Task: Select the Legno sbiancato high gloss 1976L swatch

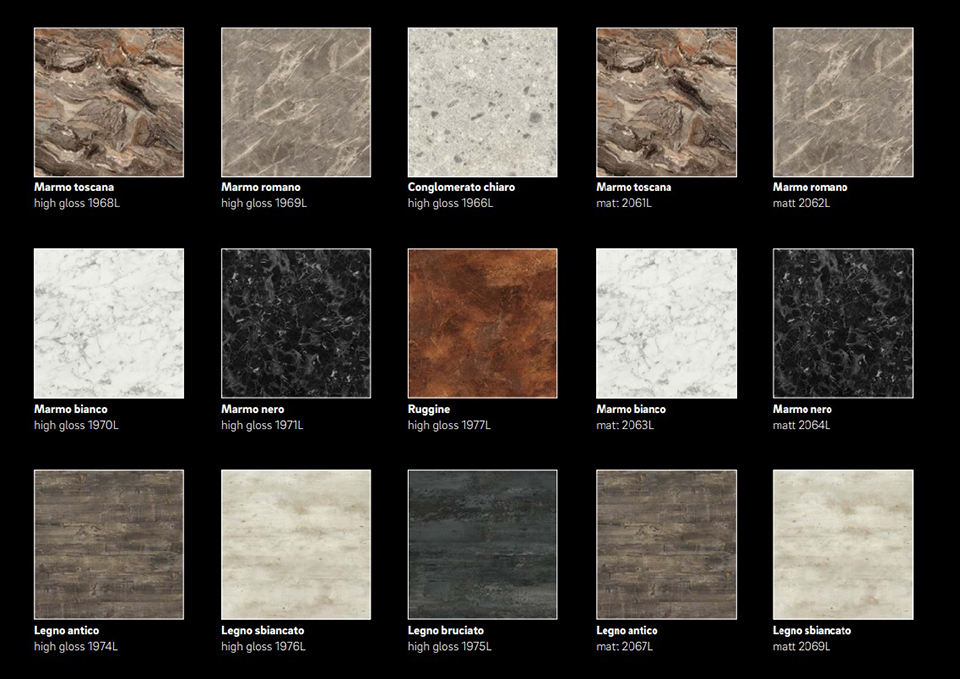Action: pos(295,544)
